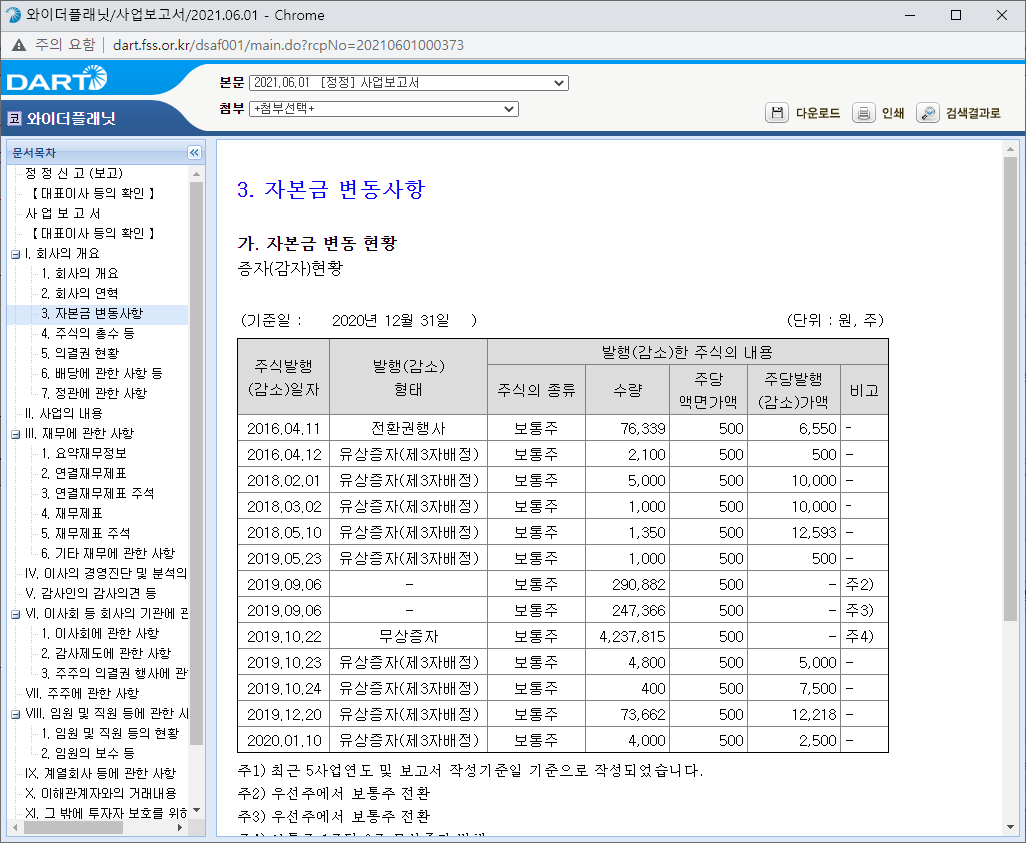The height and width of the screenshot is (843, 1026).
Task: Click the 와이더플래닛 company name
Action: pos(71,118)
